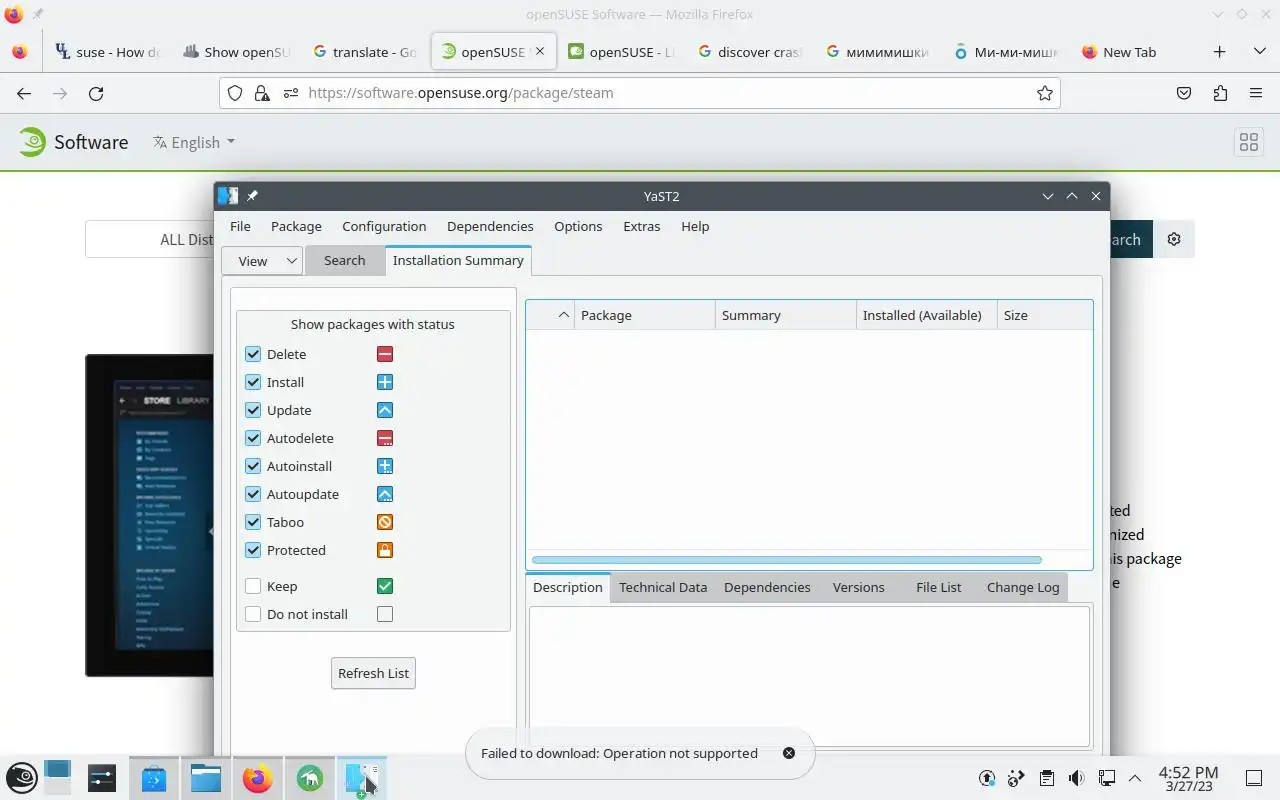Click the Autodelete status icon
The image size is (1280, 800).
tap(385, 438)
